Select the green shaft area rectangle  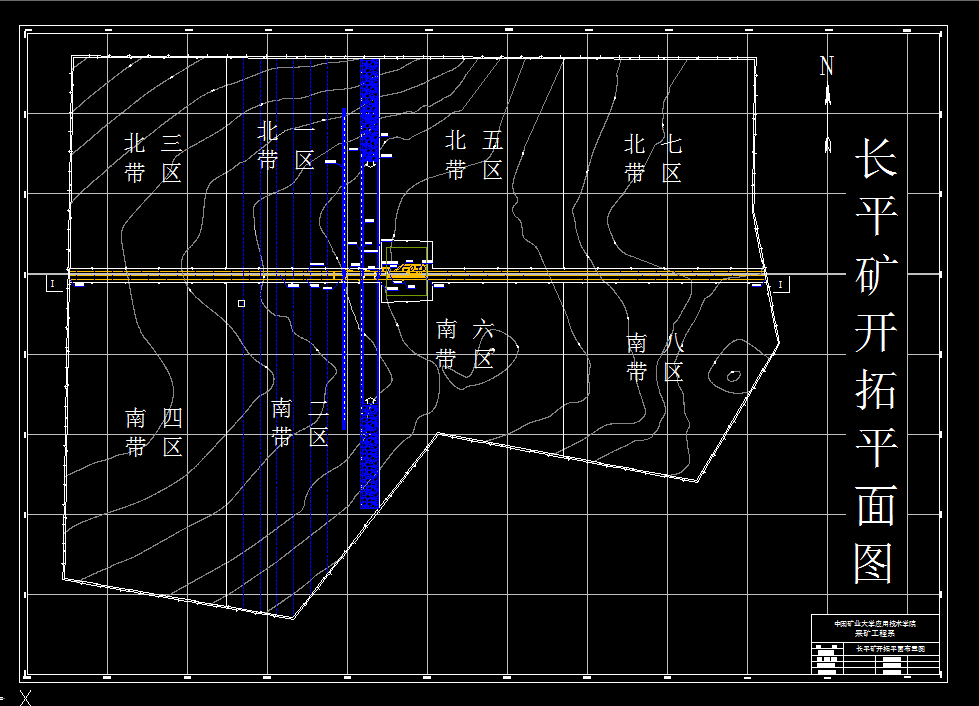(x=407, y=248)
